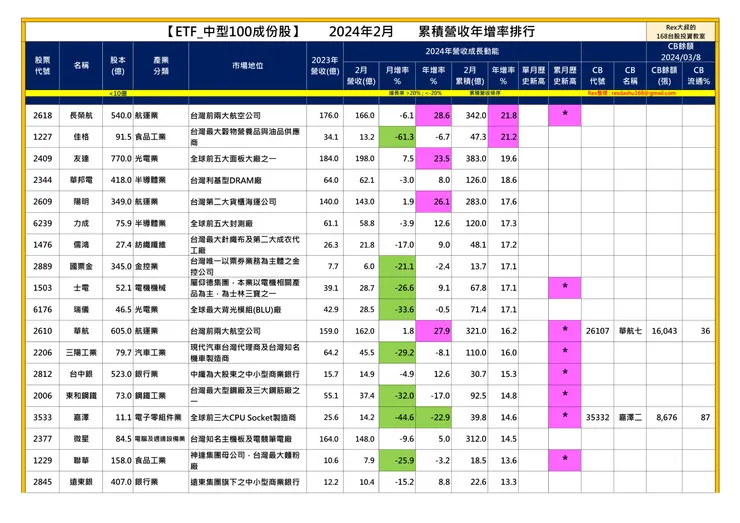This screenshot has height=523, width=740.
Task: Click the 單月歷史新高 column header
Action: click(533, 76)
